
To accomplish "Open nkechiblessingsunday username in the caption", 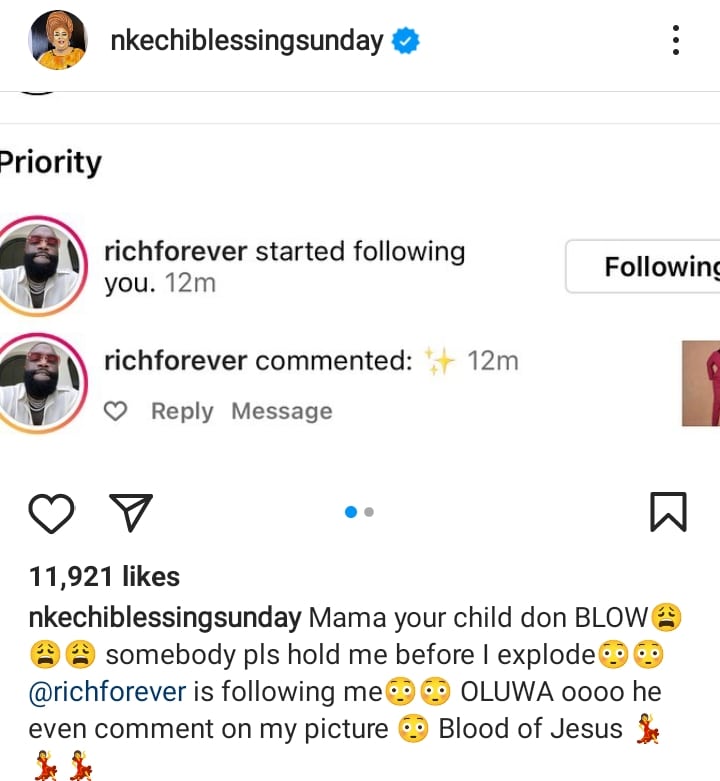I will [x=165, y=617].
